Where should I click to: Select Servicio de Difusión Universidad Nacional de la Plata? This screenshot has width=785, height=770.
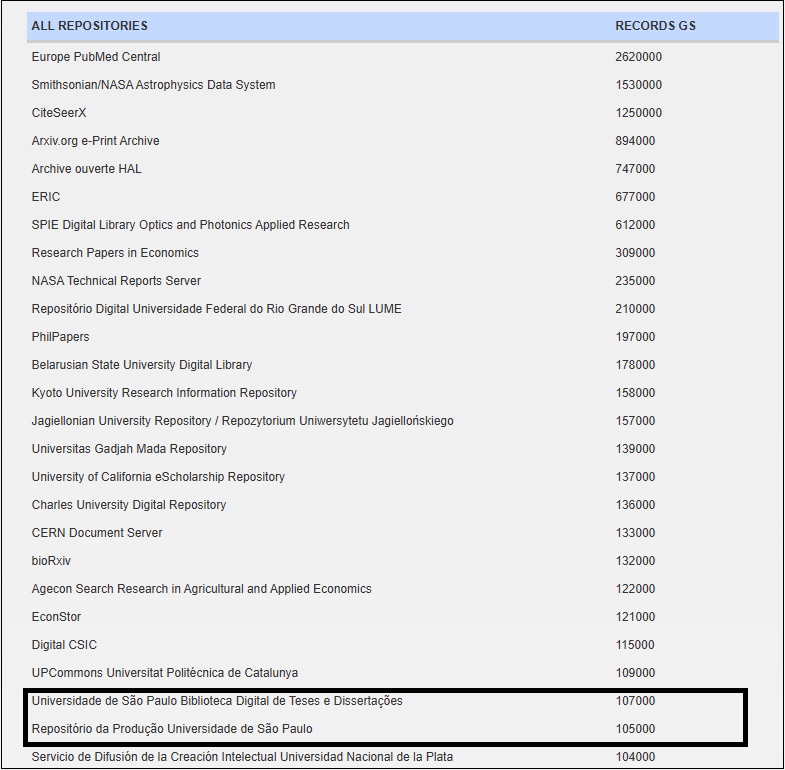coord(242,757)
